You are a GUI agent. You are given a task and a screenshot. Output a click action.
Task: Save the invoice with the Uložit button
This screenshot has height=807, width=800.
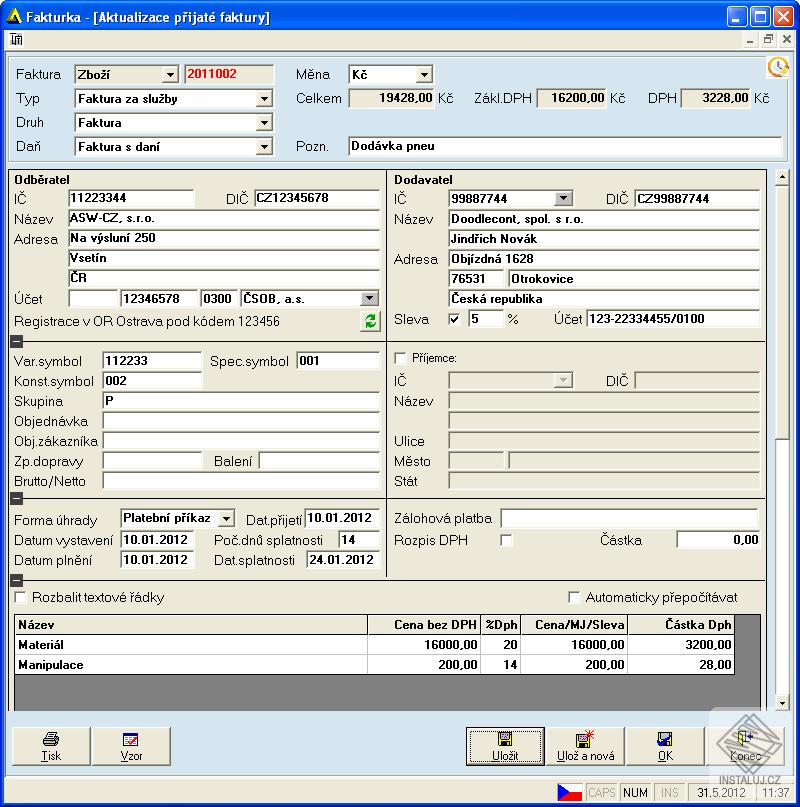click(x=505, y=746)
